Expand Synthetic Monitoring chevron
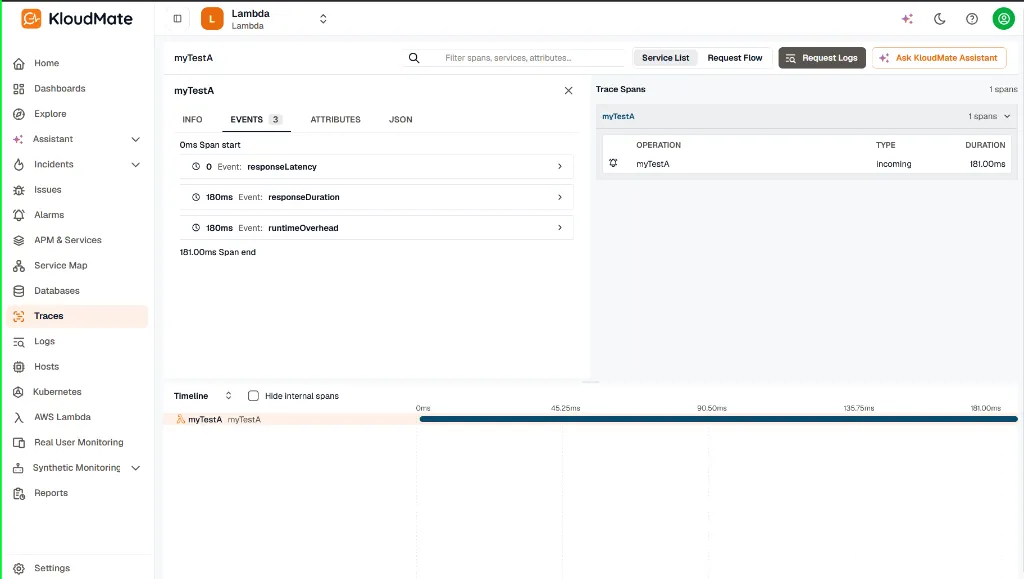 click(135, 468)
